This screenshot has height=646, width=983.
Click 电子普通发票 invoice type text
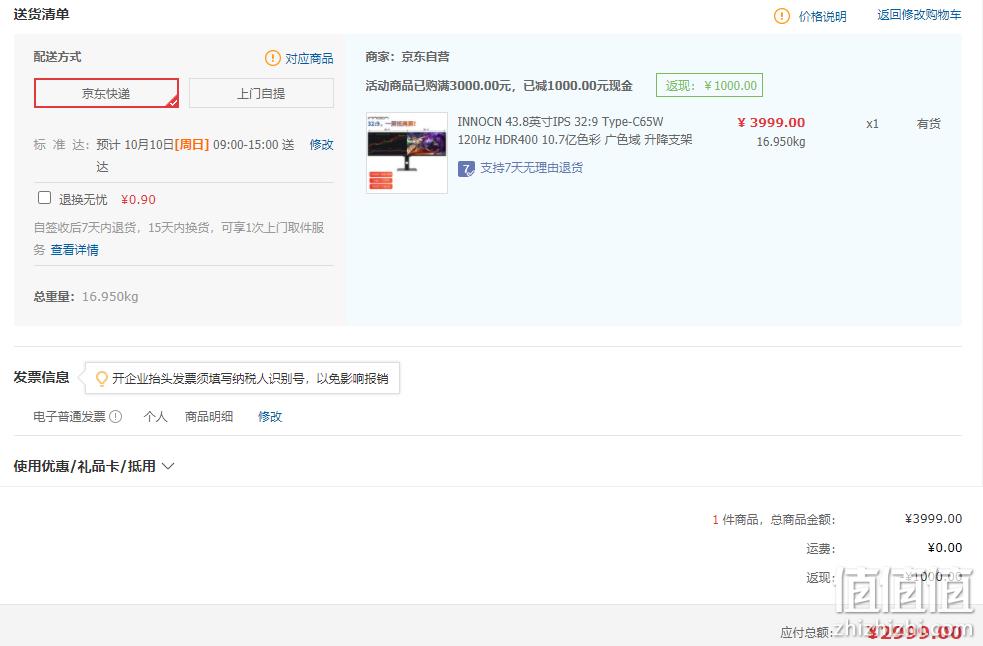[70, 416]
